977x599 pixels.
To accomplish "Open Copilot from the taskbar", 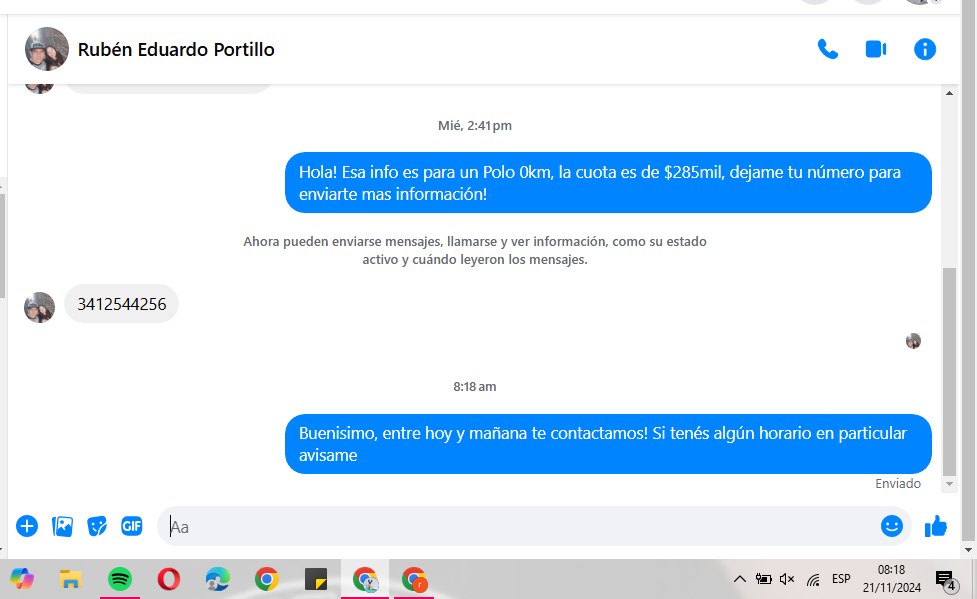I will point(22,579).
